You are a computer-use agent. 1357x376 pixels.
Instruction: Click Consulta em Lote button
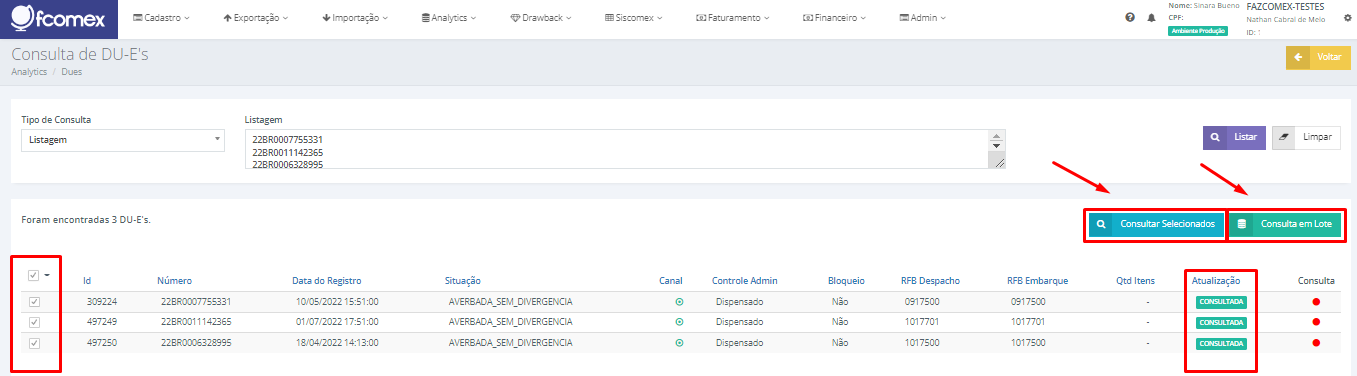point(1285,224)
